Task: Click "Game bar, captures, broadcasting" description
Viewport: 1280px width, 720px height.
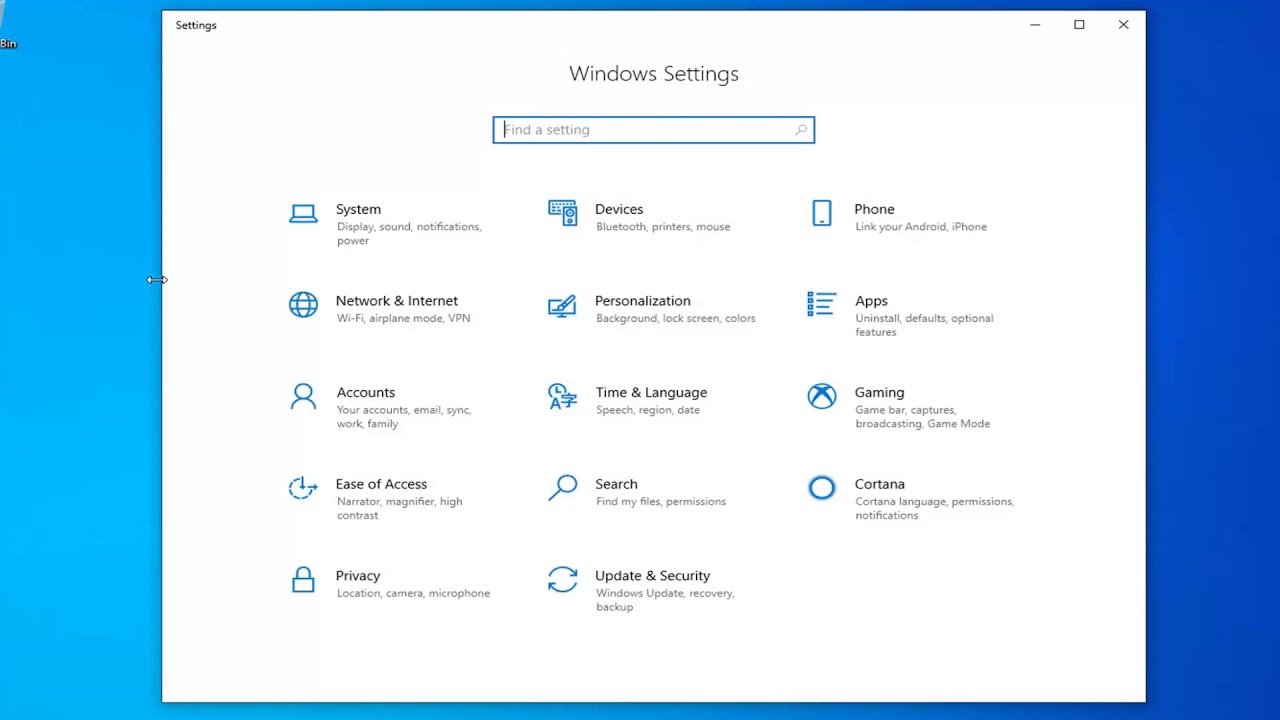Action: [923, 417]
